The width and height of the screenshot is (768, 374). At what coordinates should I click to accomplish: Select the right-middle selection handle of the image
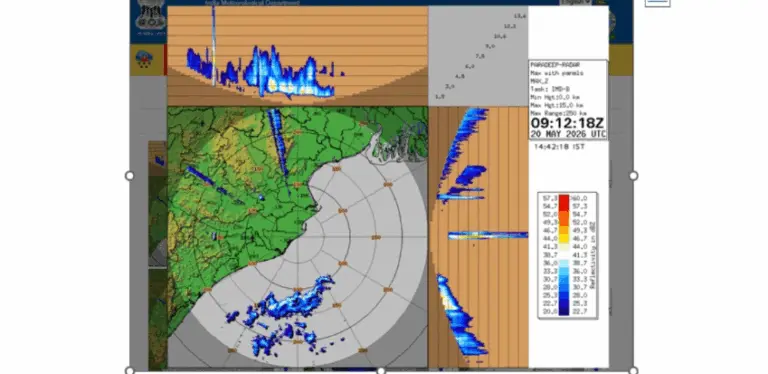633,176
